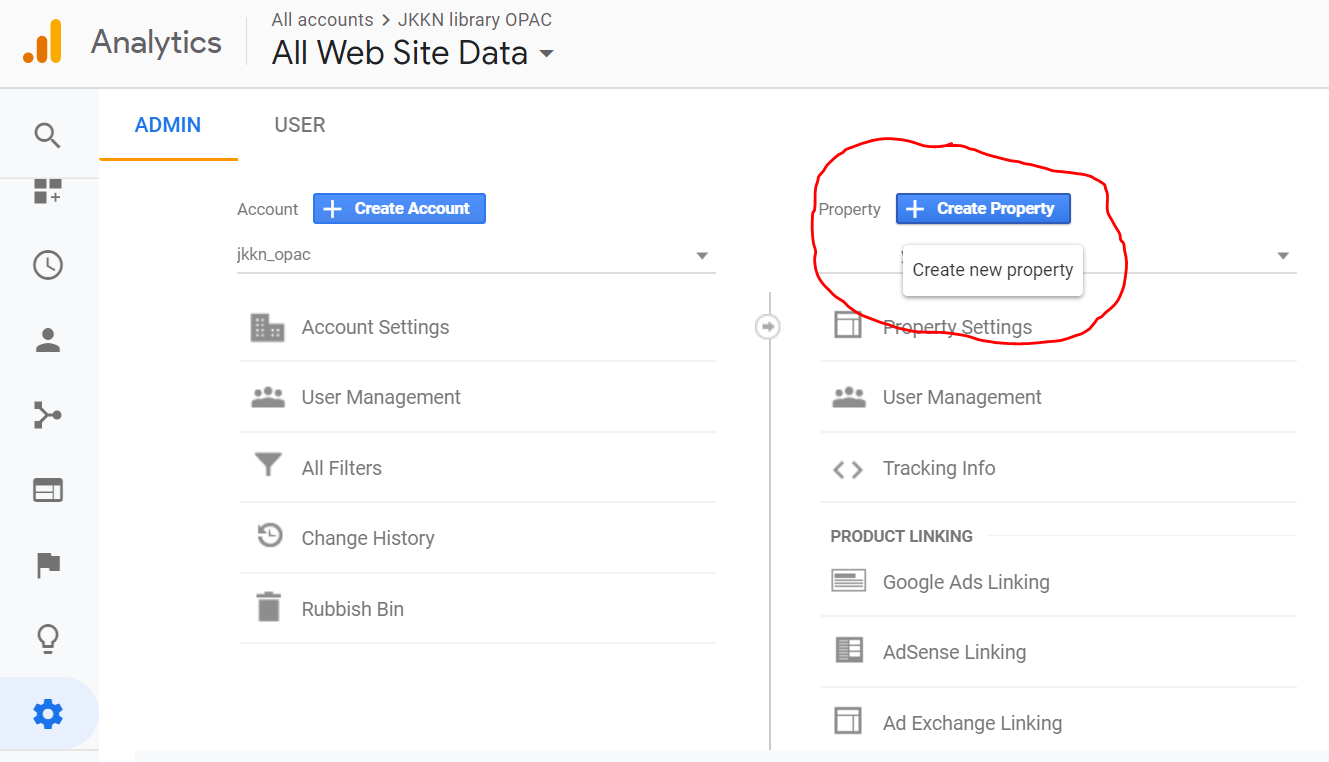
Task: Open the jkkn_opac account dropdown
Action: (x=476, y=255)
